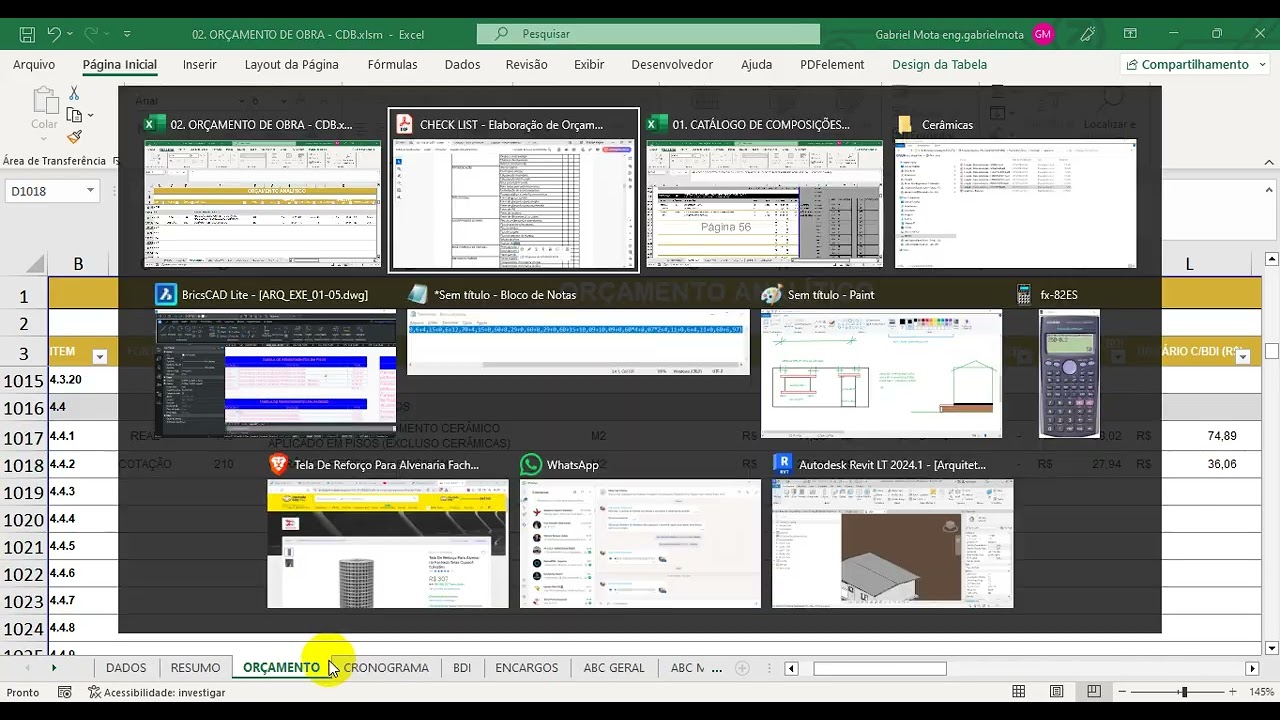Zoom in with the plus icon
The image size is (1280, 720).
1233,692
